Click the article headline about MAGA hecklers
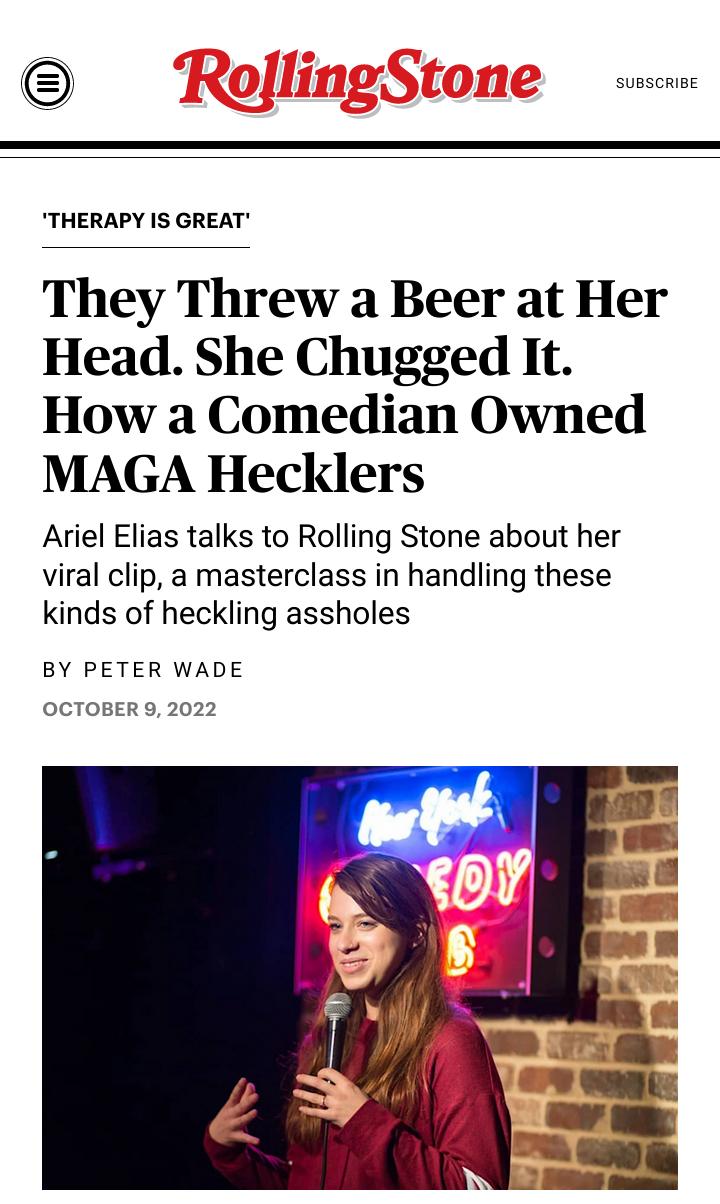The height and width of the screenshot is (1204, 720). (355, 383)
